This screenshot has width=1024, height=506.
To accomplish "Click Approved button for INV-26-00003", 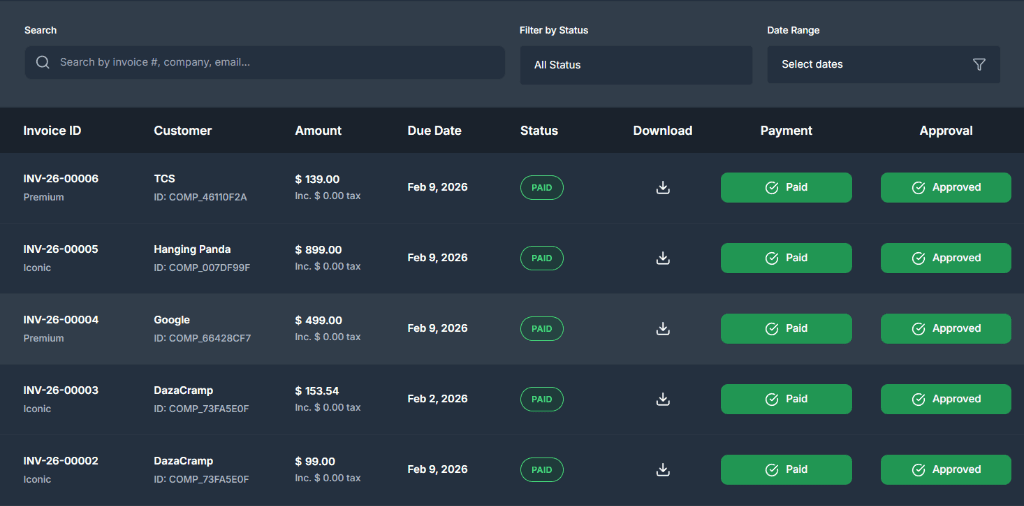I will click(946, 399).
